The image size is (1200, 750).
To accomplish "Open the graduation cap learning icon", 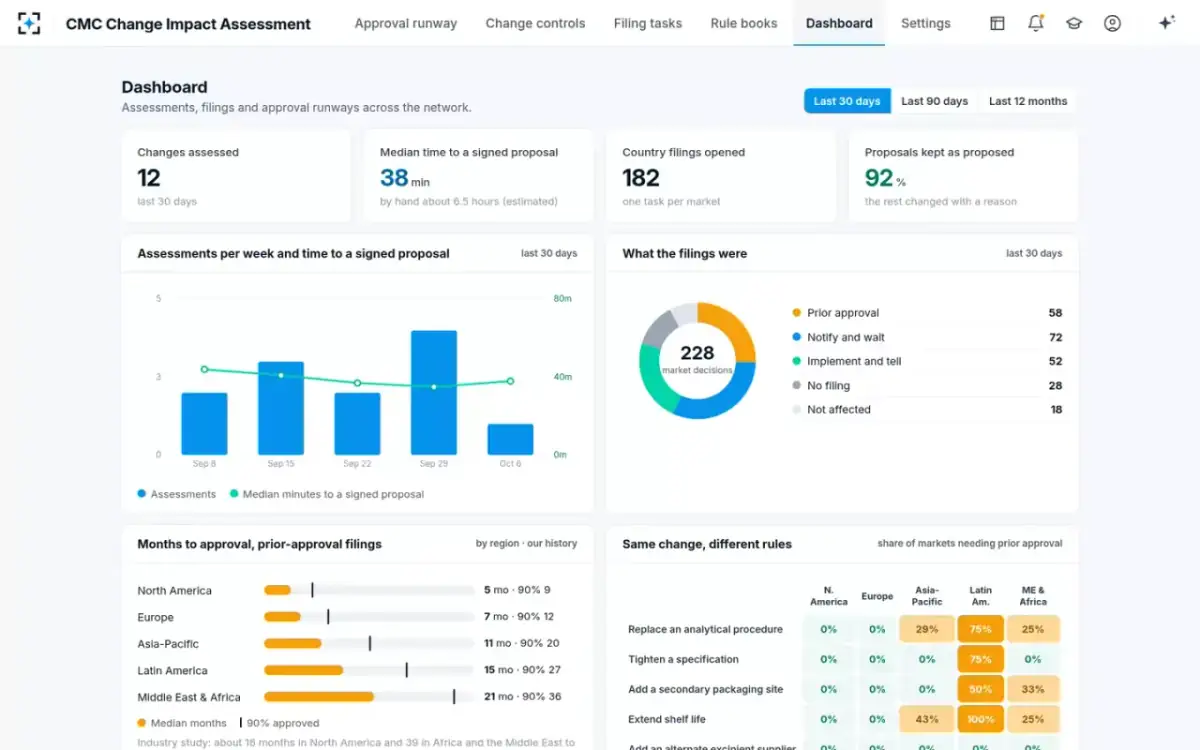I will (x=1074, y=23).
